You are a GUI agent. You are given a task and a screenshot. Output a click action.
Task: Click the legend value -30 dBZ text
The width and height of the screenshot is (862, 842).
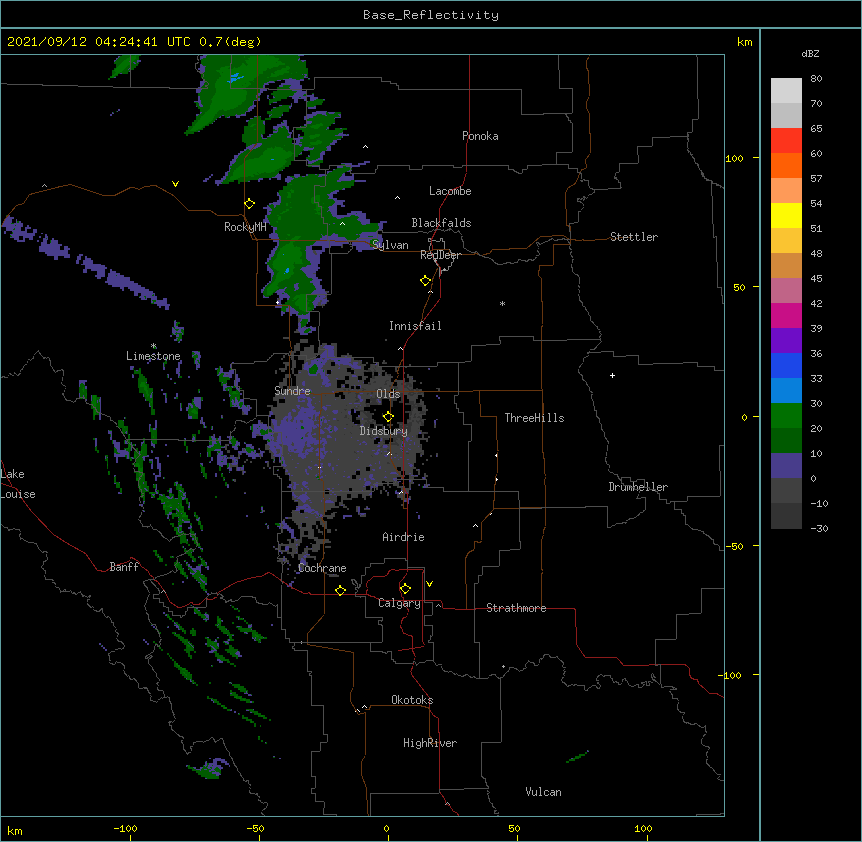(819, 528)
